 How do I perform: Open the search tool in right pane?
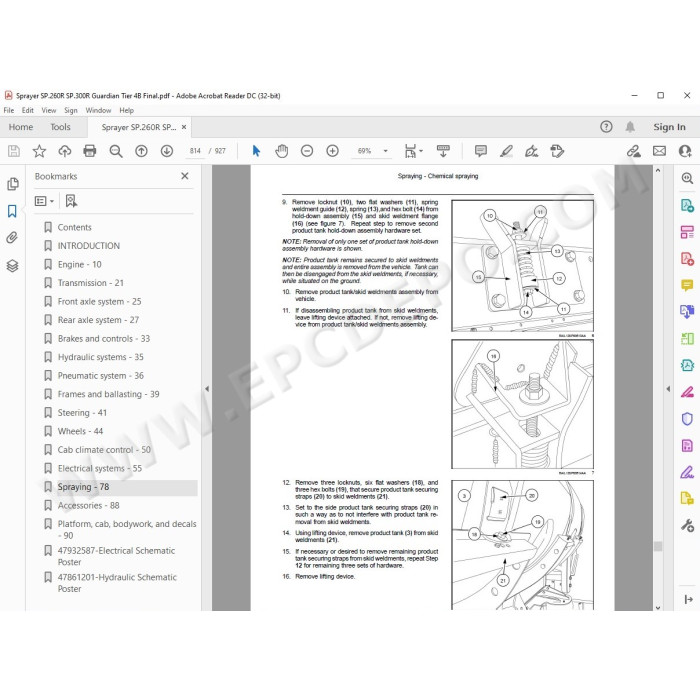687,179
